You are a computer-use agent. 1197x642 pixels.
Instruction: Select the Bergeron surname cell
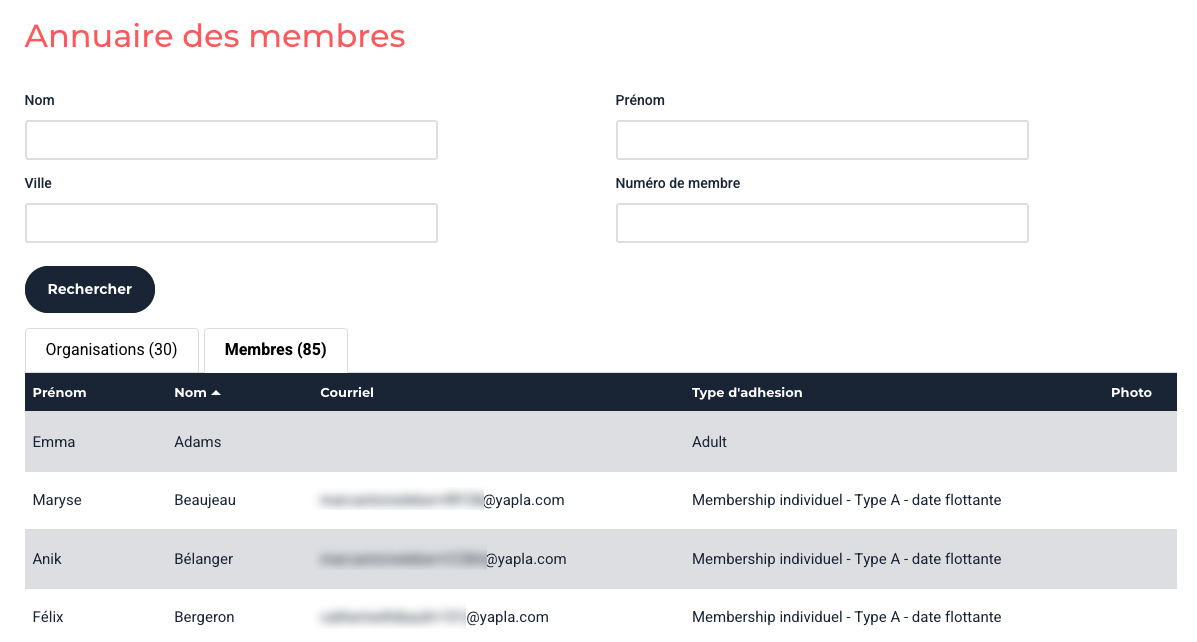tap(204, 617)
